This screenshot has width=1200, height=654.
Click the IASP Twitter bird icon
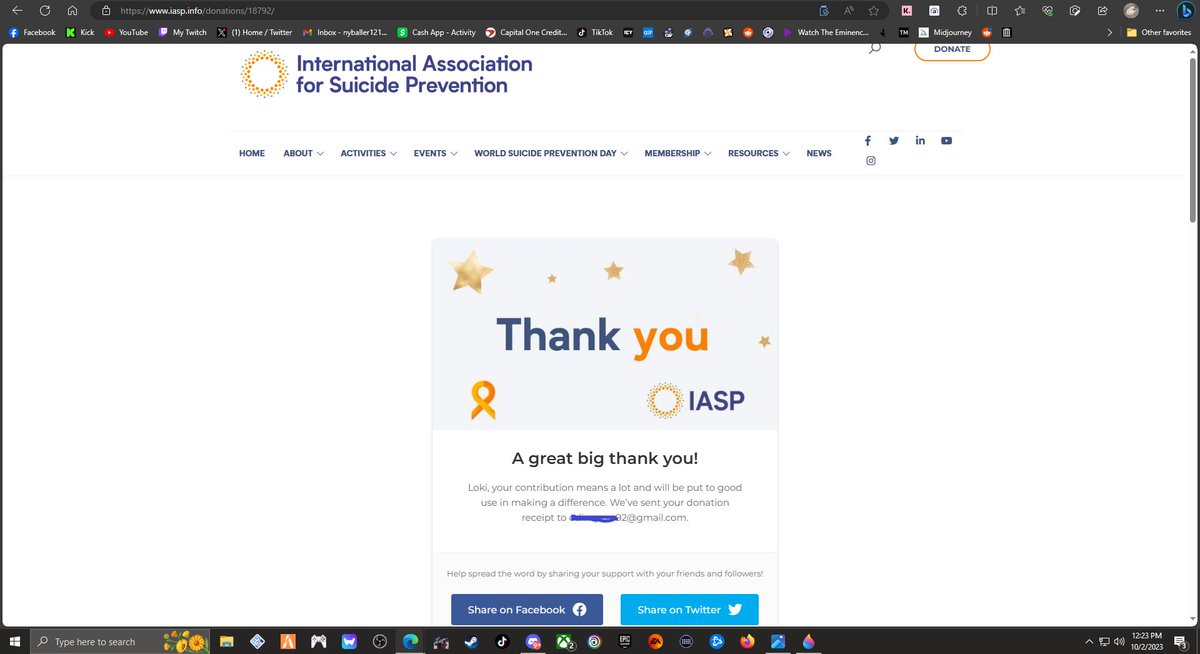click(893, 140)
